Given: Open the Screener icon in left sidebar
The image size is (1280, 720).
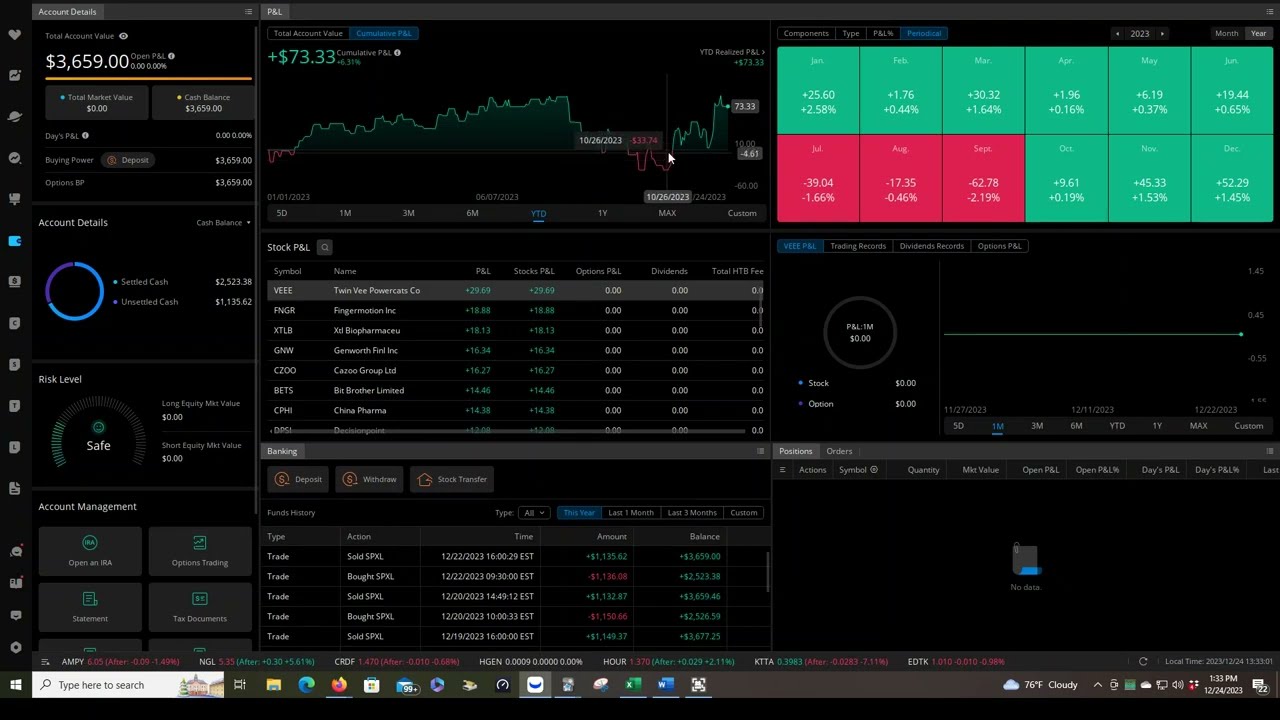Looking at the screenshot, I should coord(15,158).
